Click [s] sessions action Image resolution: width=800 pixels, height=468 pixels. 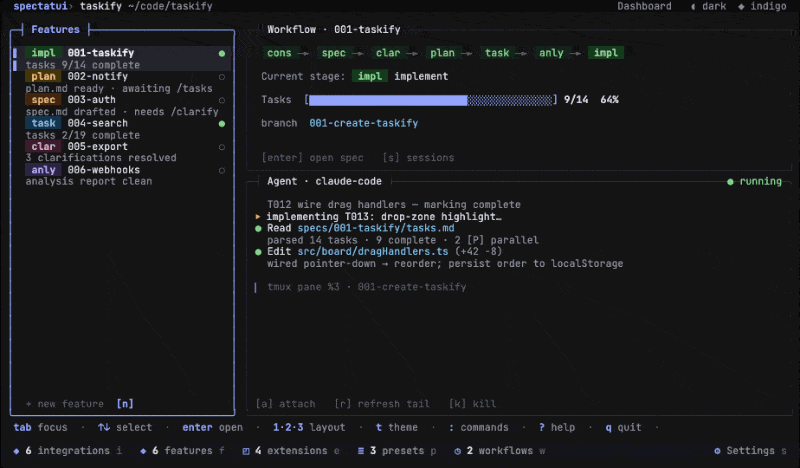418,158
